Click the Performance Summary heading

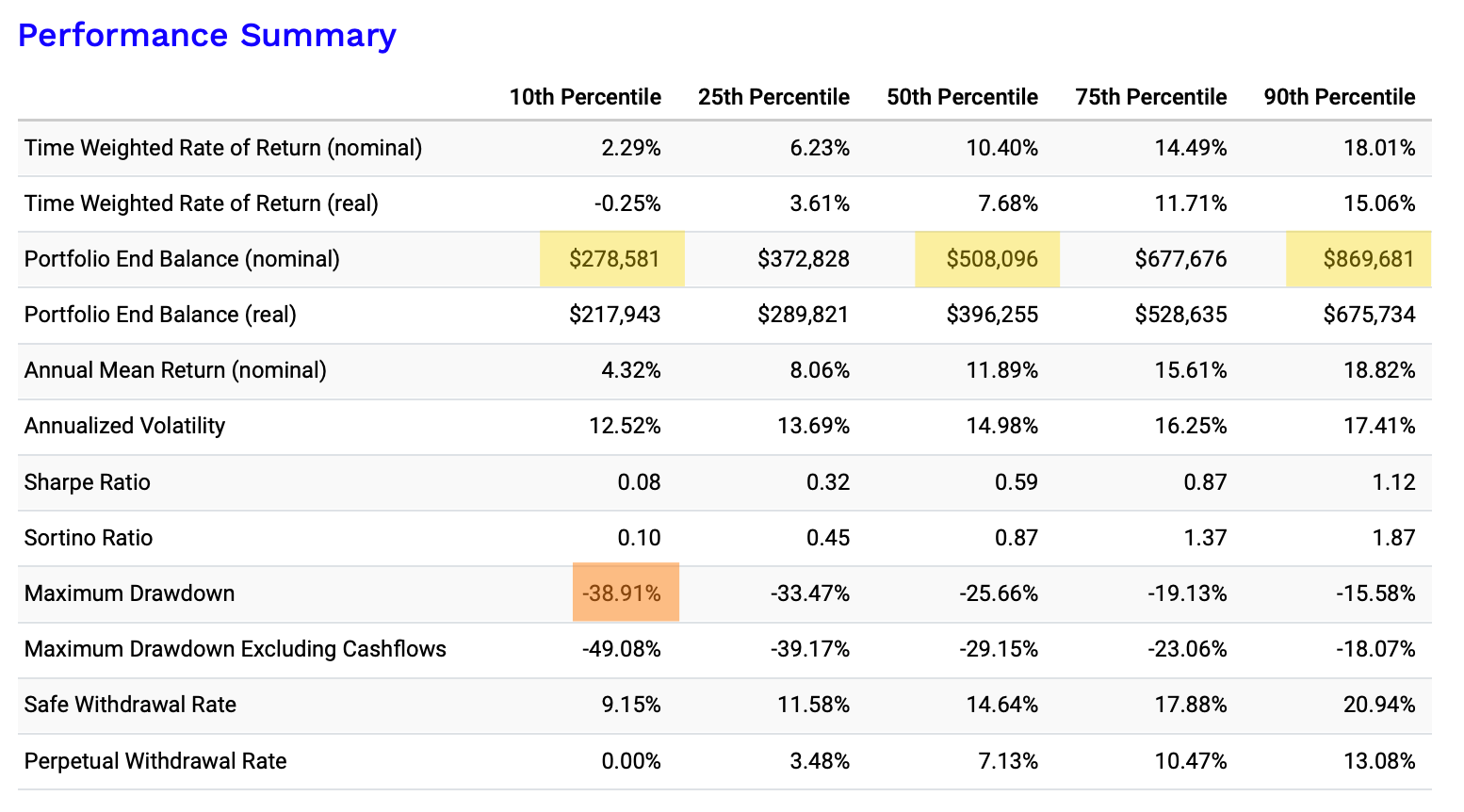pyautogui.click(x=207, y=36)
